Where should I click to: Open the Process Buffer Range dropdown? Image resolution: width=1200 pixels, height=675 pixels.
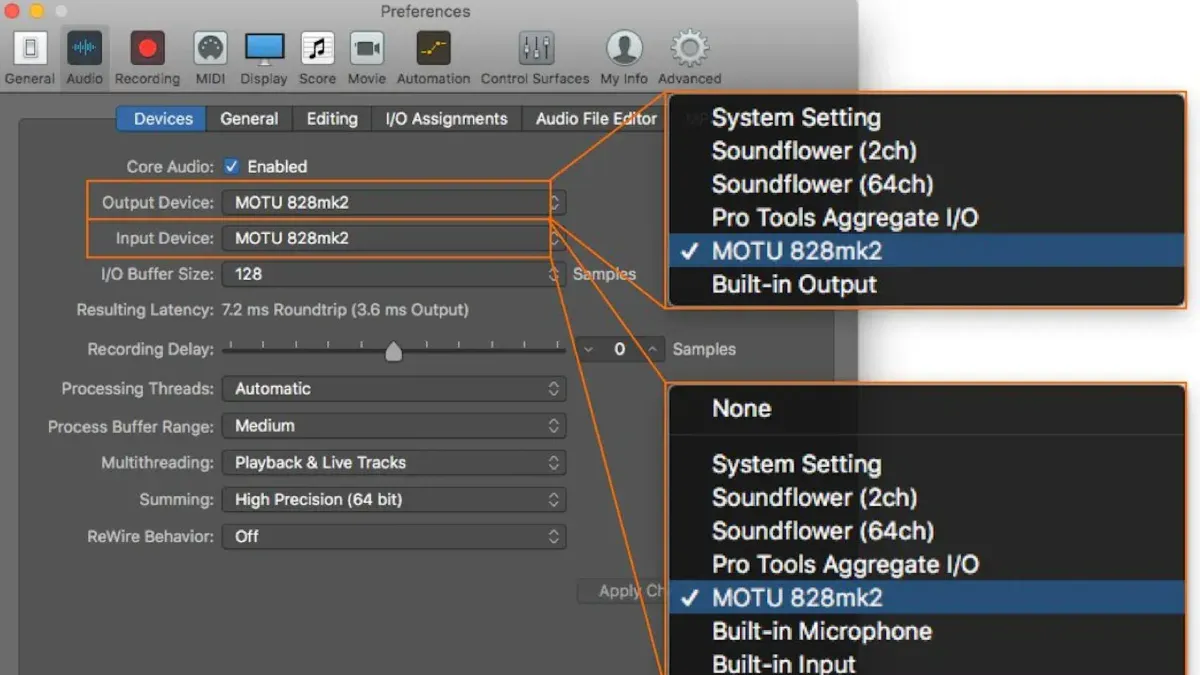tap(394, 426)
